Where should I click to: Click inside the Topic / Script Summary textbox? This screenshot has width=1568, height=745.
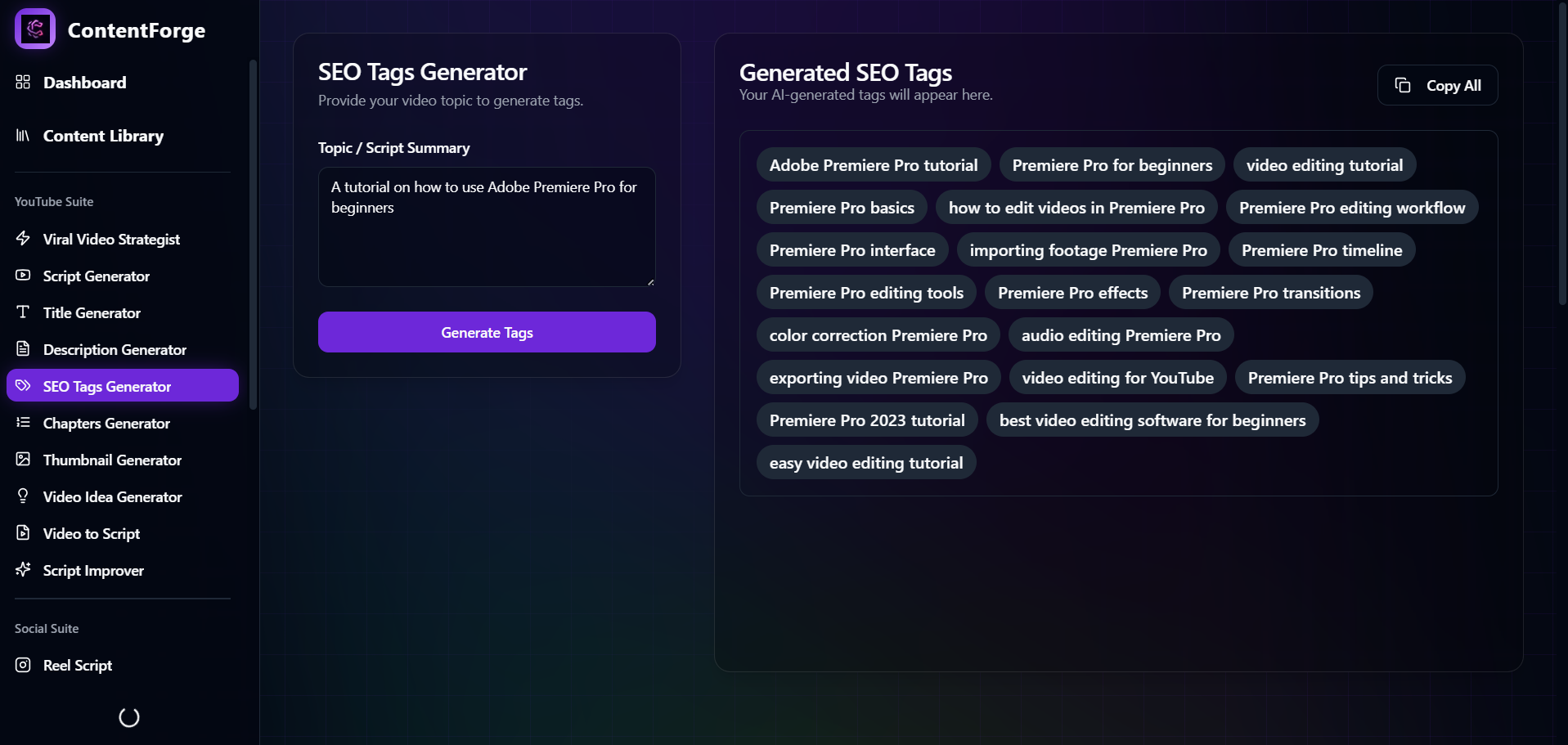coord(486,227)
